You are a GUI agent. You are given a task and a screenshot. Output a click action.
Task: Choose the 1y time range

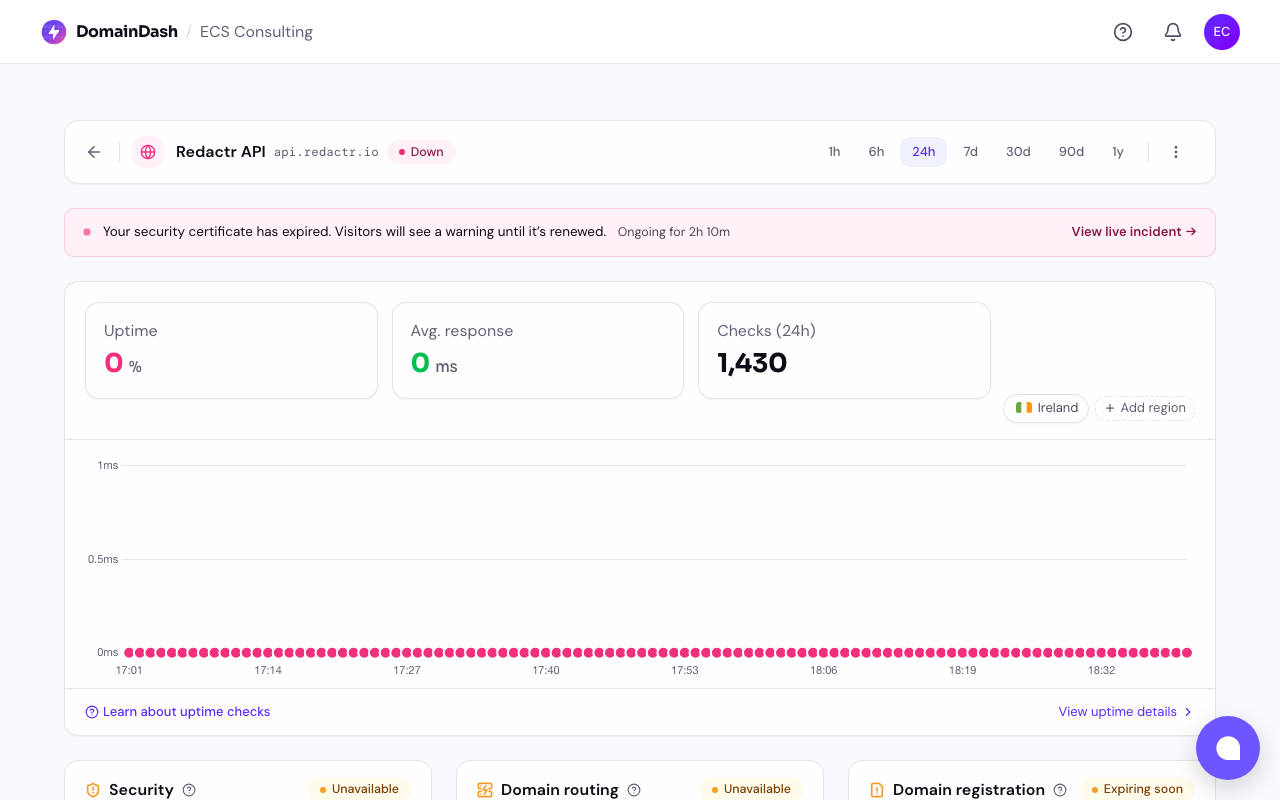pyautogui.click(x=1118, y=152)
